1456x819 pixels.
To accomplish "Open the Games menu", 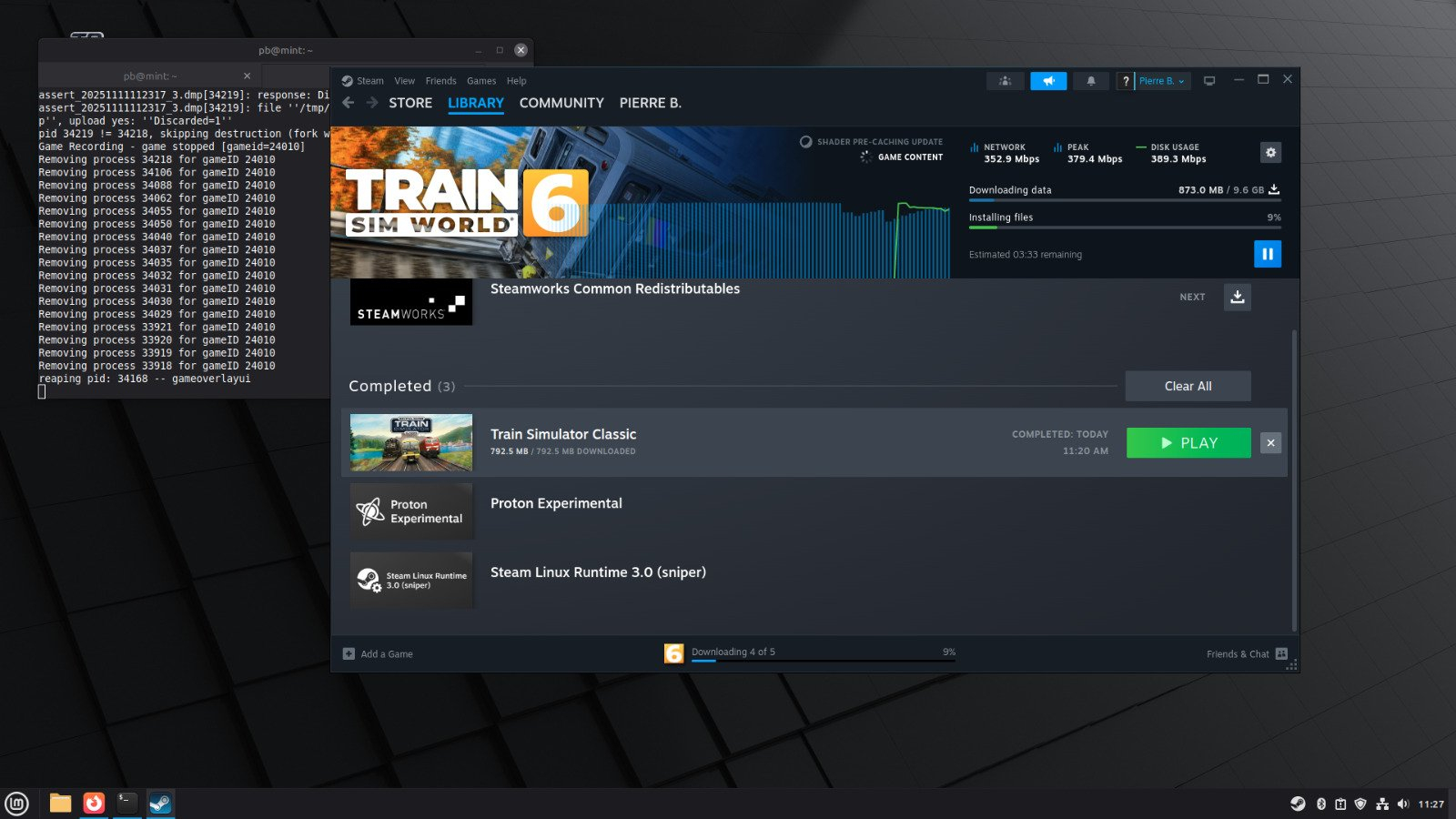I will pos(481,81).
